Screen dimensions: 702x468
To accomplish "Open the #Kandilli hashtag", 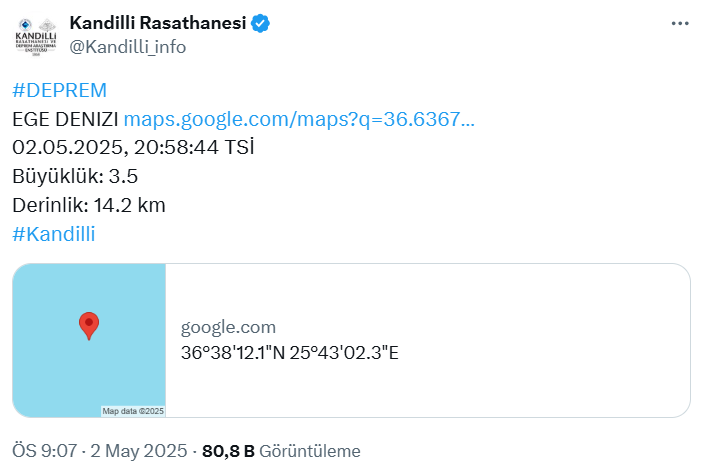I will pyautogui.click(x=54, y=234).
